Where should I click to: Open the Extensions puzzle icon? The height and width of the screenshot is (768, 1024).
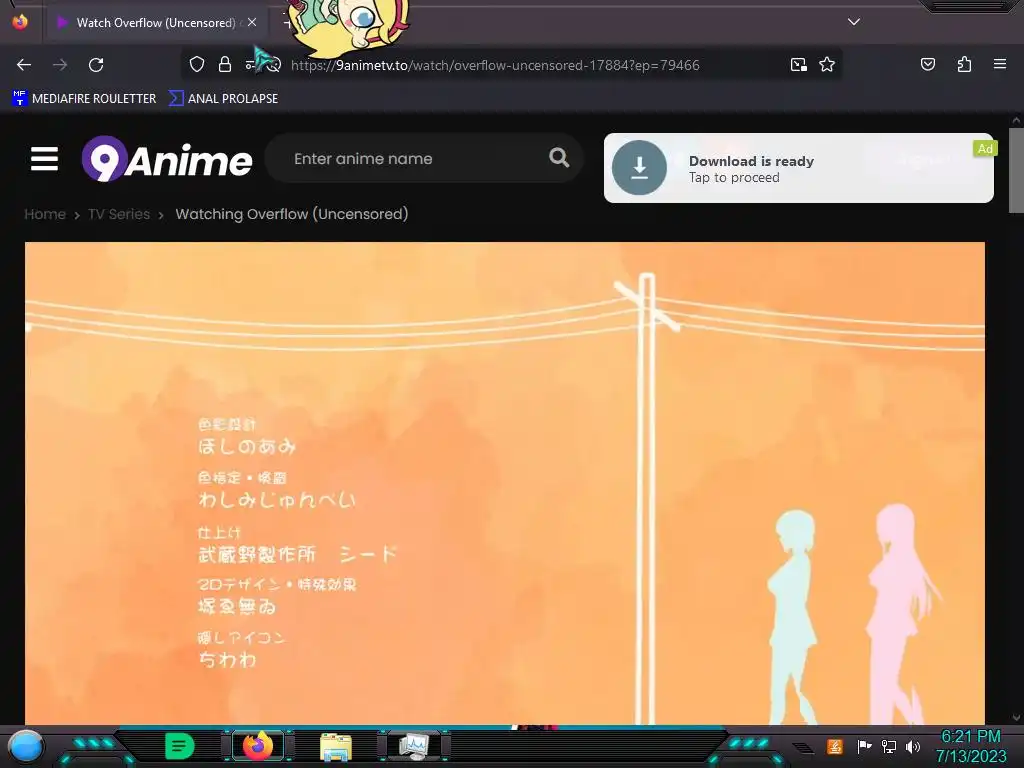(x=964, y=64)
